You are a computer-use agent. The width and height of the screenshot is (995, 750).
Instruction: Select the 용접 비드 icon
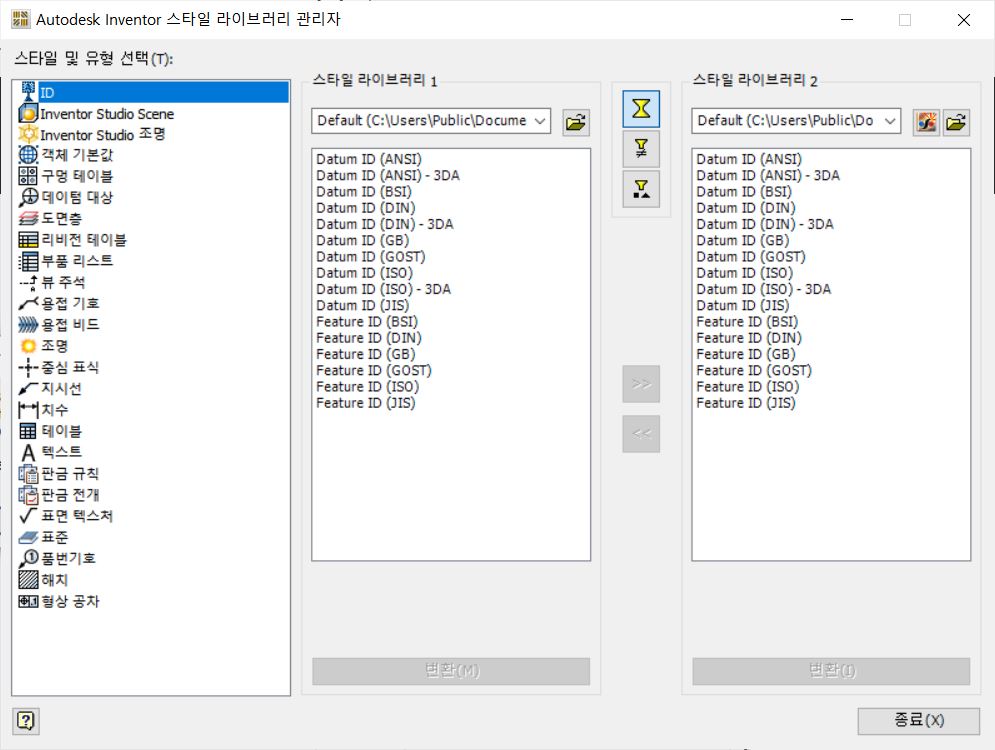click(29, 325)
